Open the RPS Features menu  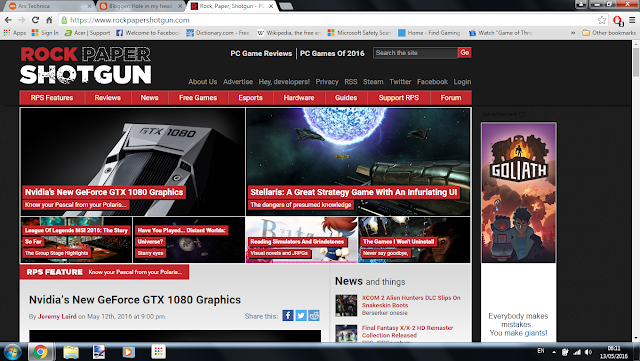tap(52, 98)
